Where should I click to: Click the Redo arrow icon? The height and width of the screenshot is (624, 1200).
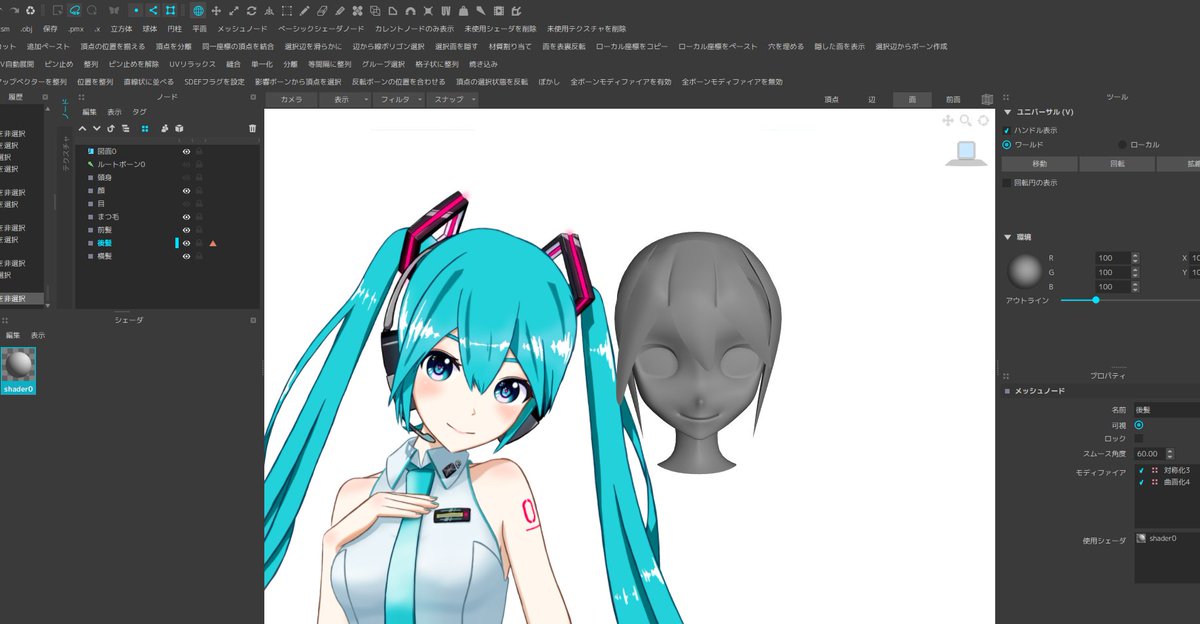click(x=14, y=10)
